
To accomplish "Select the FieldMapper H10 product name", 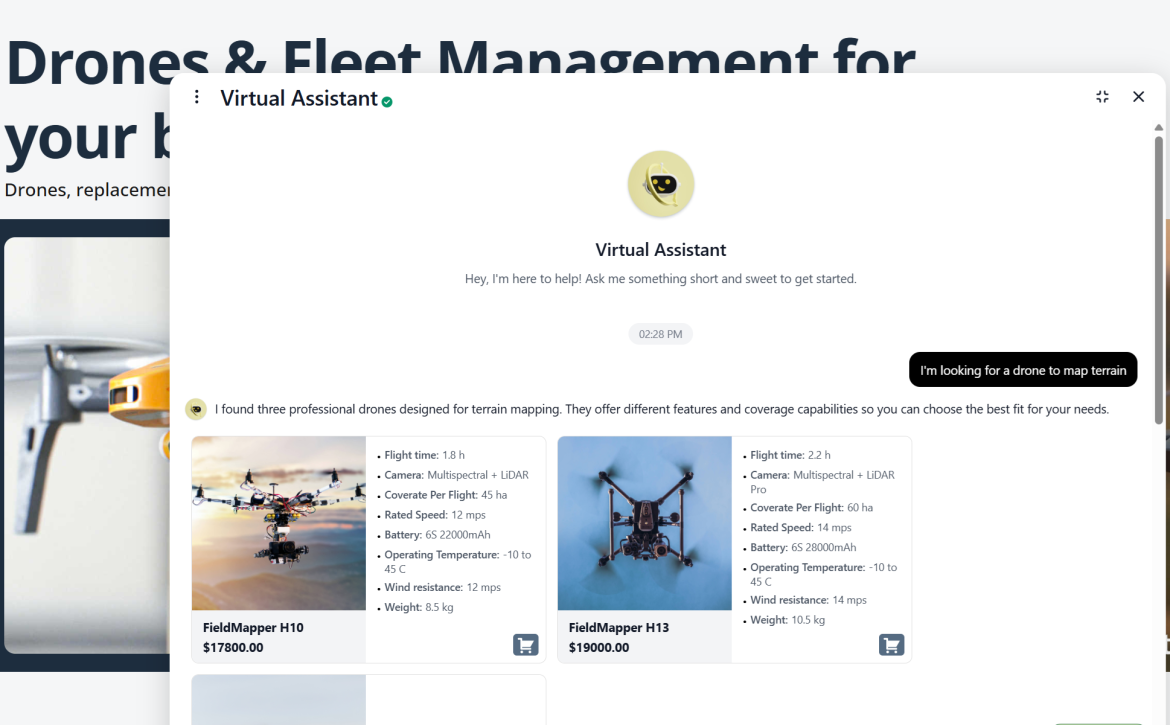I will (253, 627).
